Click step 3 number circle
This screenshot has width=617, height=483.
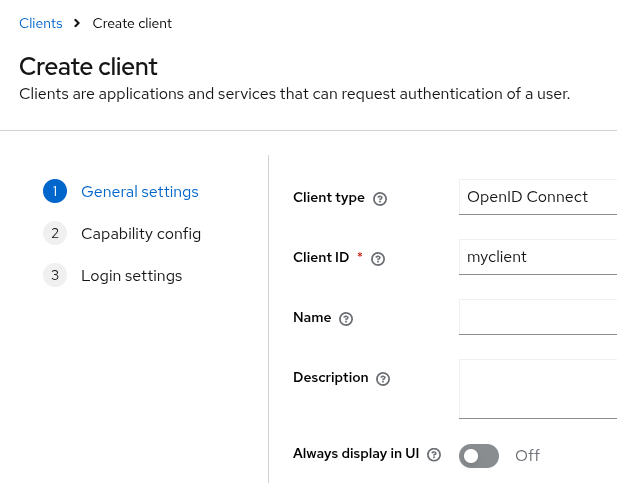(x=55, y=276)
